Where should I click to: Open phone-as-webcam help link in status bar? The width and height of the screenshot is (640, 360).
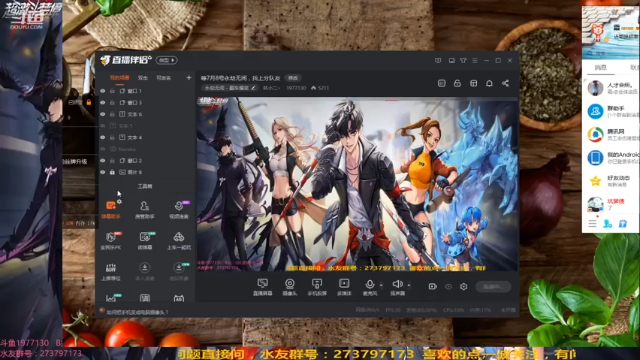[137, 312]
